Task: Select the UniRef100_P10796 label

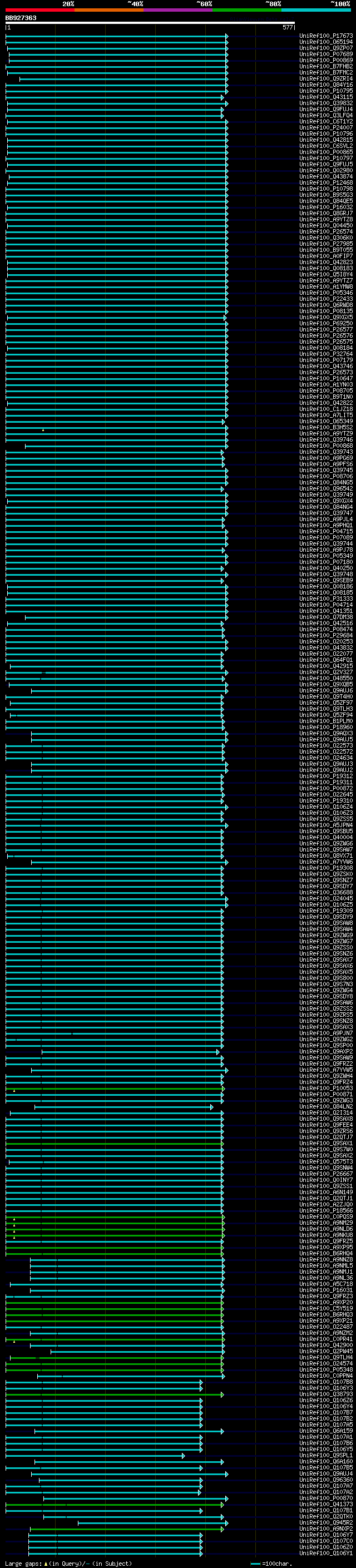Action: (x=326, y=134)
